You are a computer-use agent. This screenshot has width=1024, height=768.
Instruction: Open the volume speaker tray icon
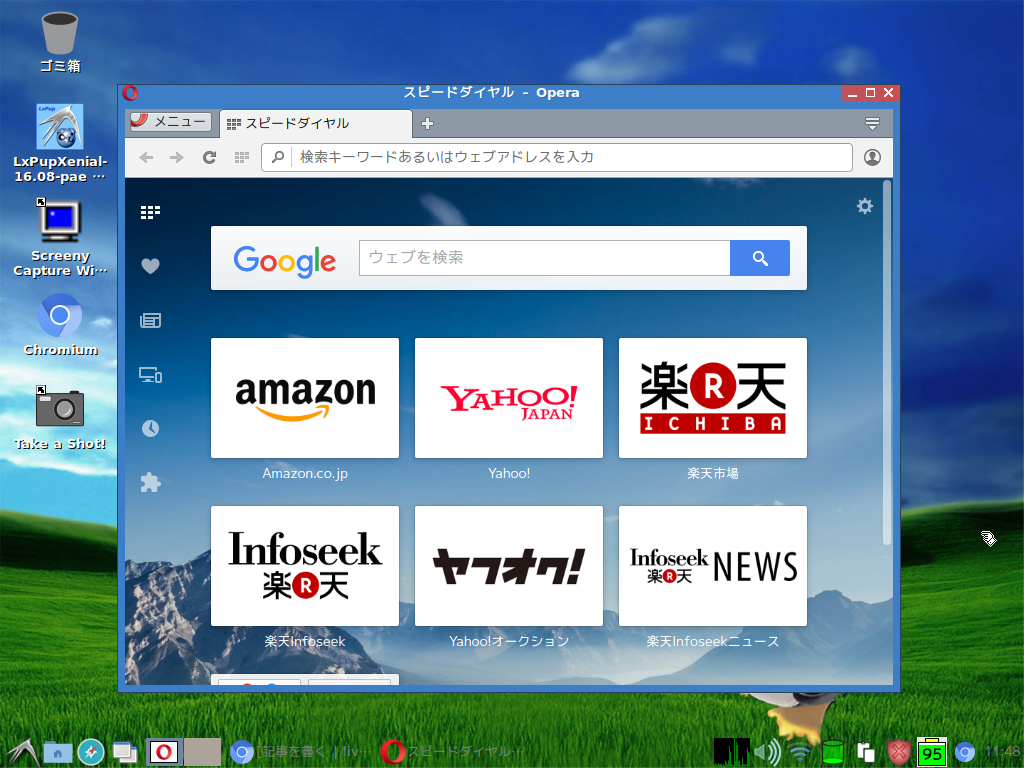tap(767, 752)
